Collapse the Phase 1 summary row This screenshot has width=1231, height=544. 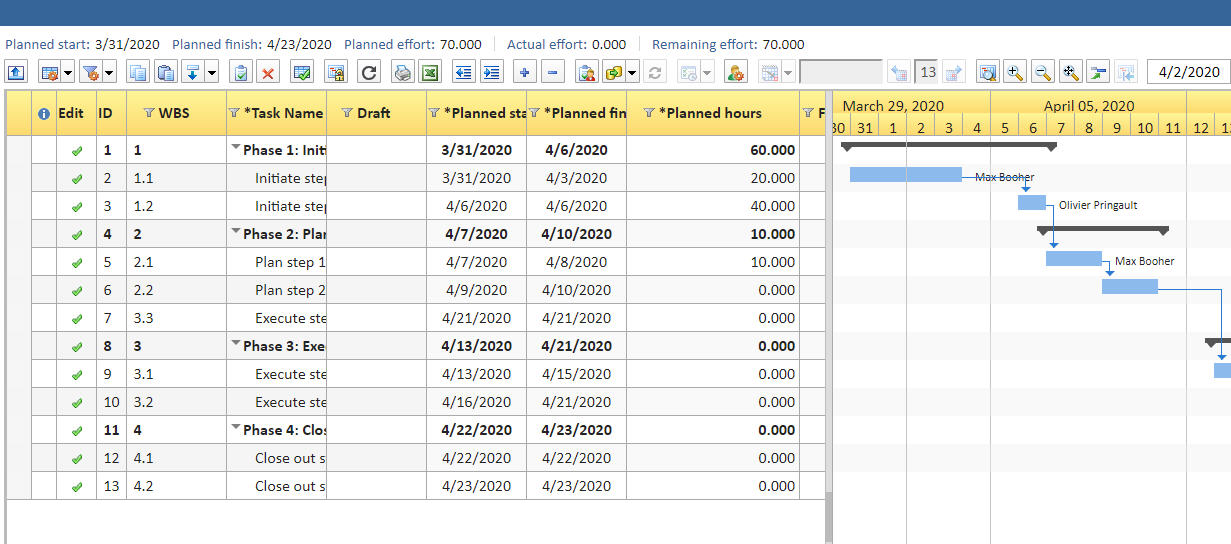236,148
